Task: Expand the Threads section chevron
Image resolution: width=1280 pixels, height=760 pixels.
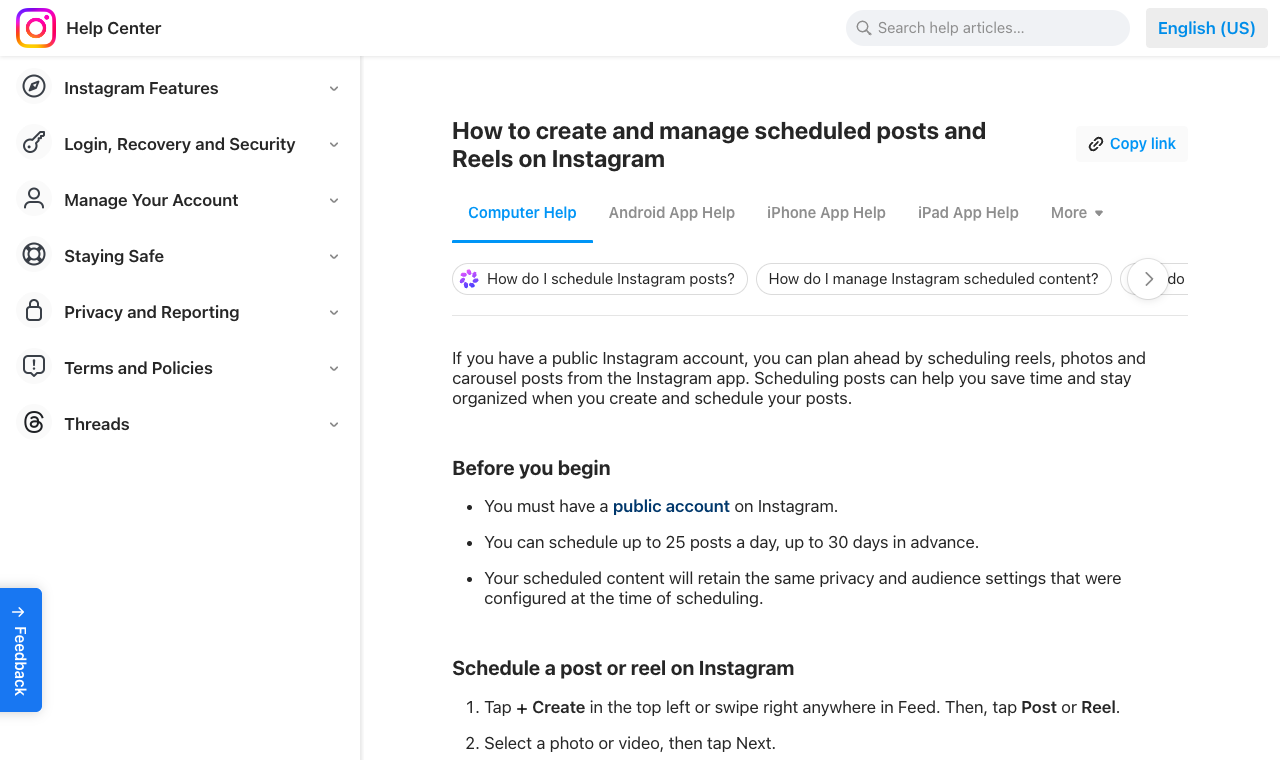Action: (x=334, y=424)
